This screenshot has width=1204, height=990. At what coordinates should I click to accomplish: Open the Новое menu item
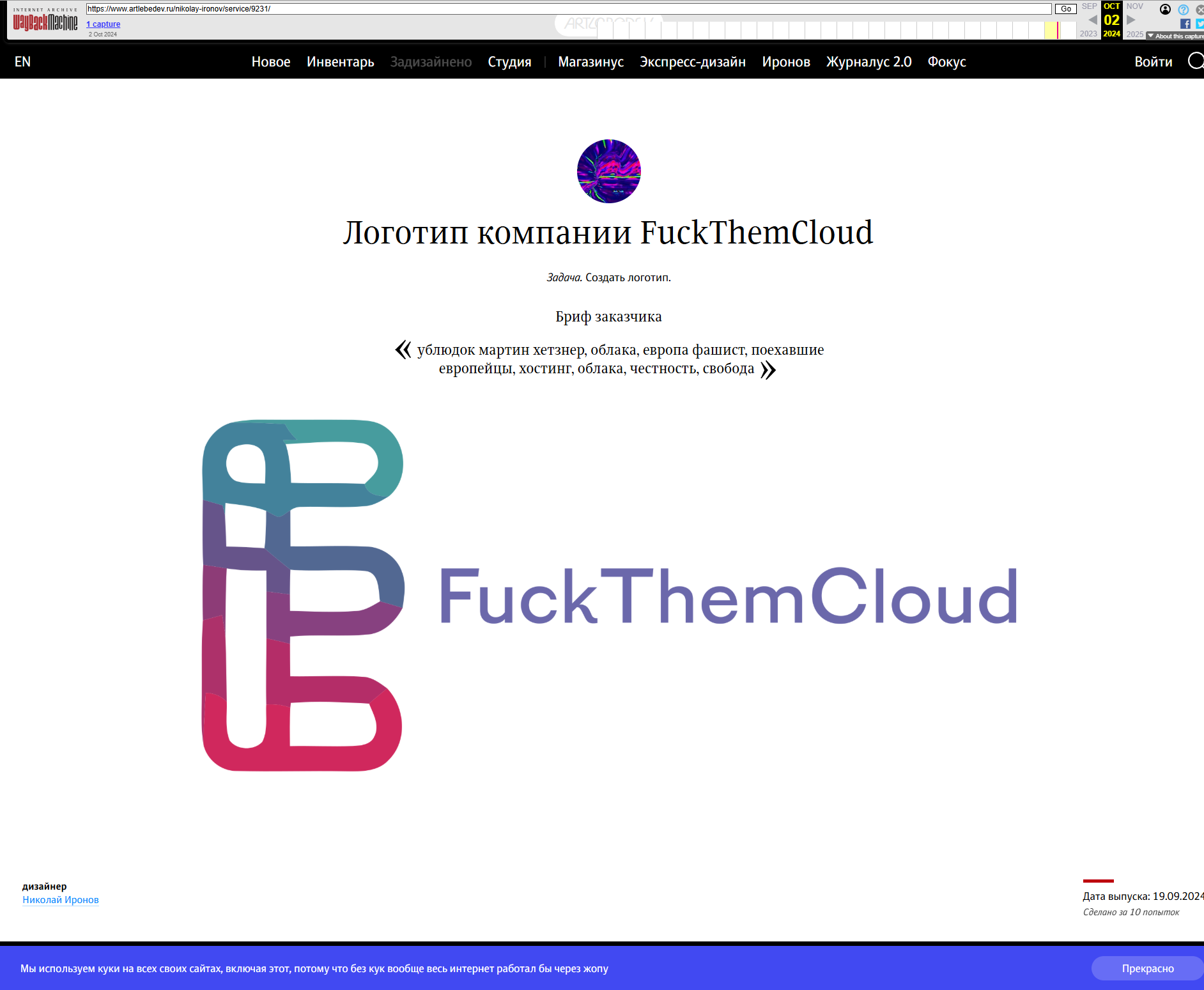[x=271, y=62]
